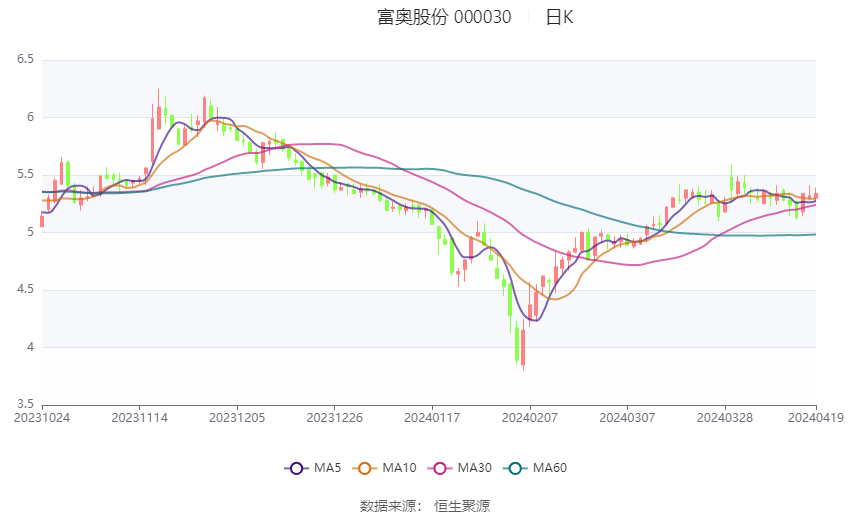The width and height of the screenshot is (850, 518).
Task: Click the 6.5 price axis label
Action: point(25,59)
